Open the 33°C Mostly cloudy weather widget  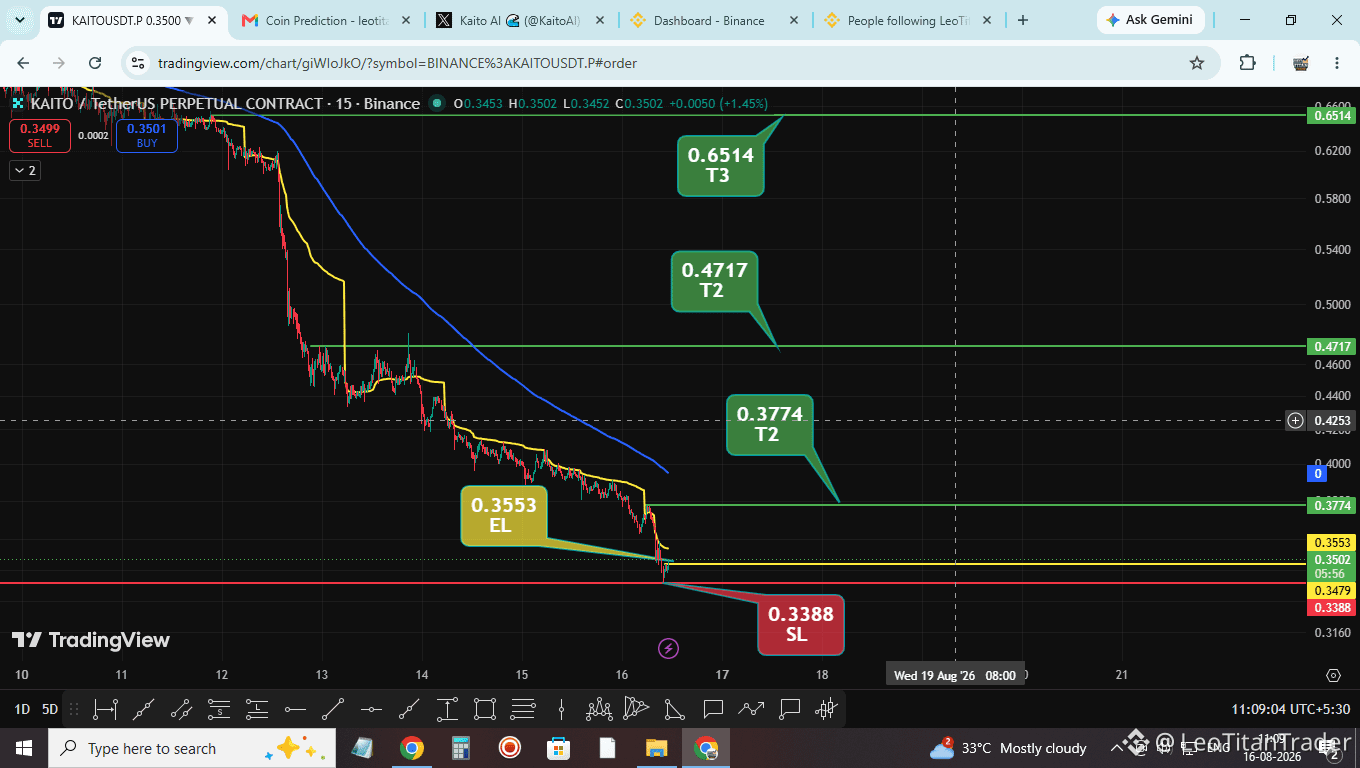(1008, 748)
